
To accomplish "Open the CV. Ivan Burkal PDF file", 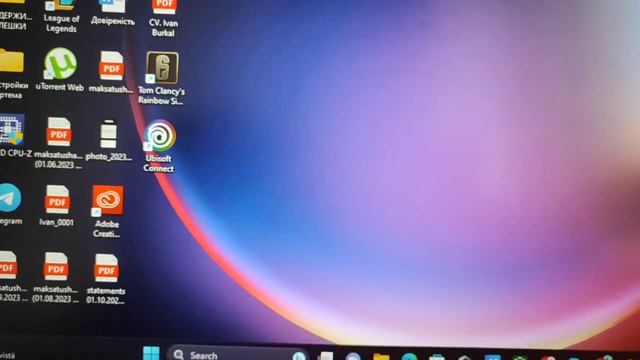I will point(163,18).
